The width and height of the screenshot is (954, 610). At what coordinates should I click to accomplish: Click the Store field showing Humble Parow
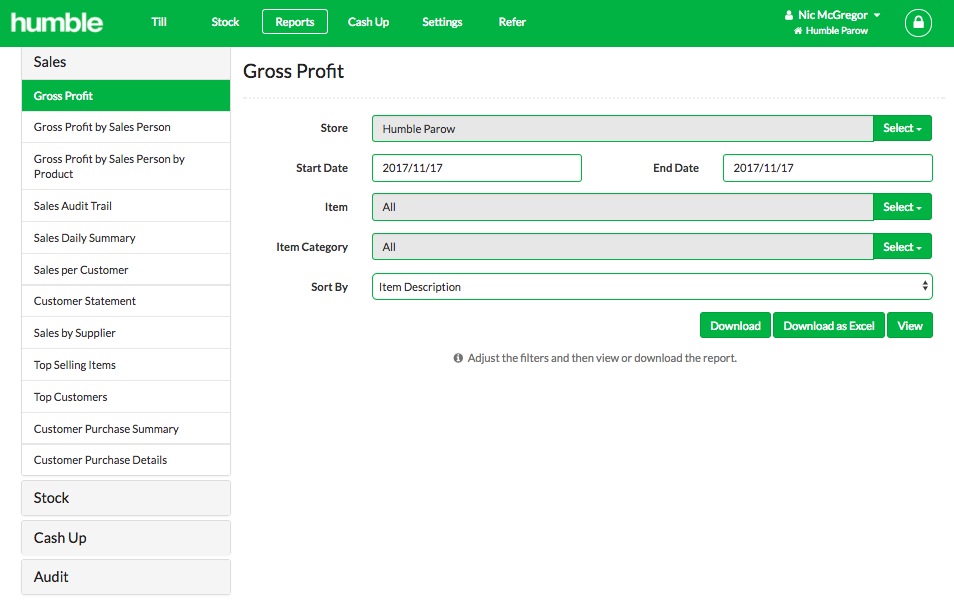click(x=622, y=128)
